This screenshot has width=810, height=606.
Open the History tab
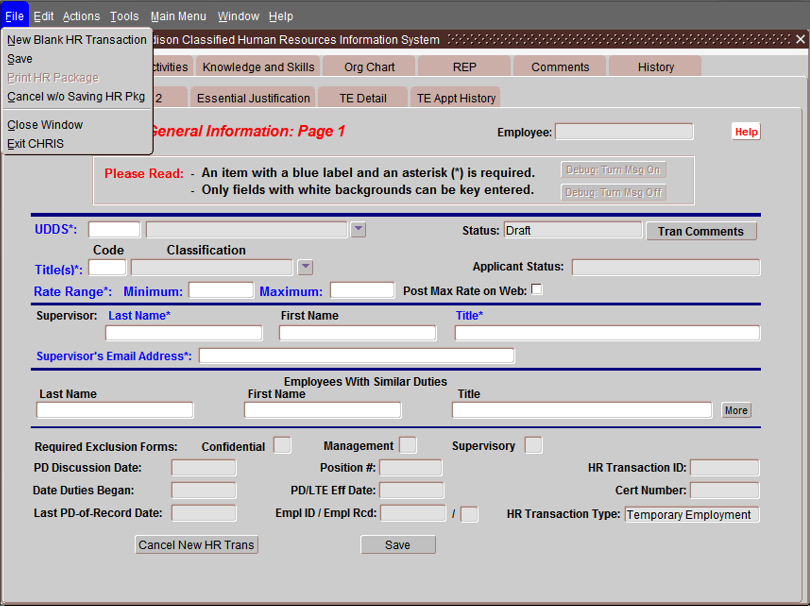pyautogui.click(x=656, y=67)
